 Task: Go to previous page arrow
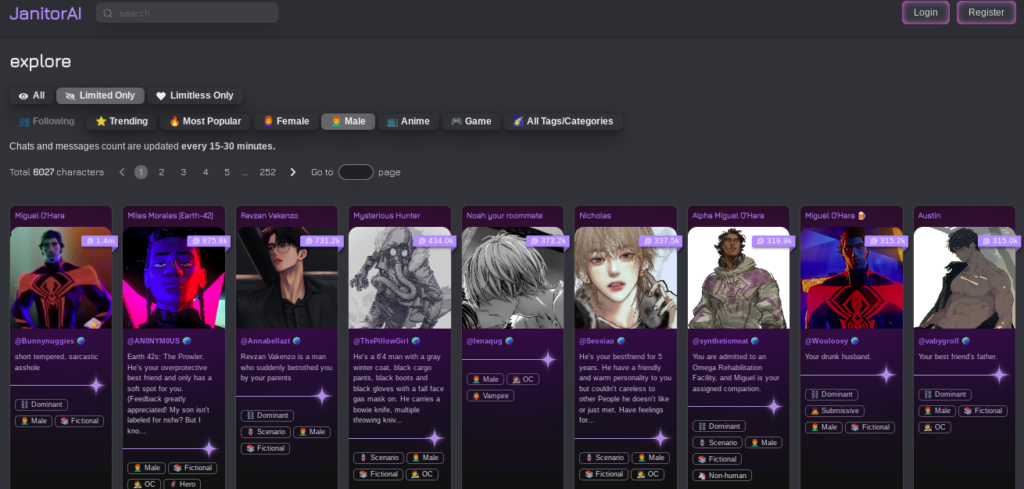click(x=122, y=172)
